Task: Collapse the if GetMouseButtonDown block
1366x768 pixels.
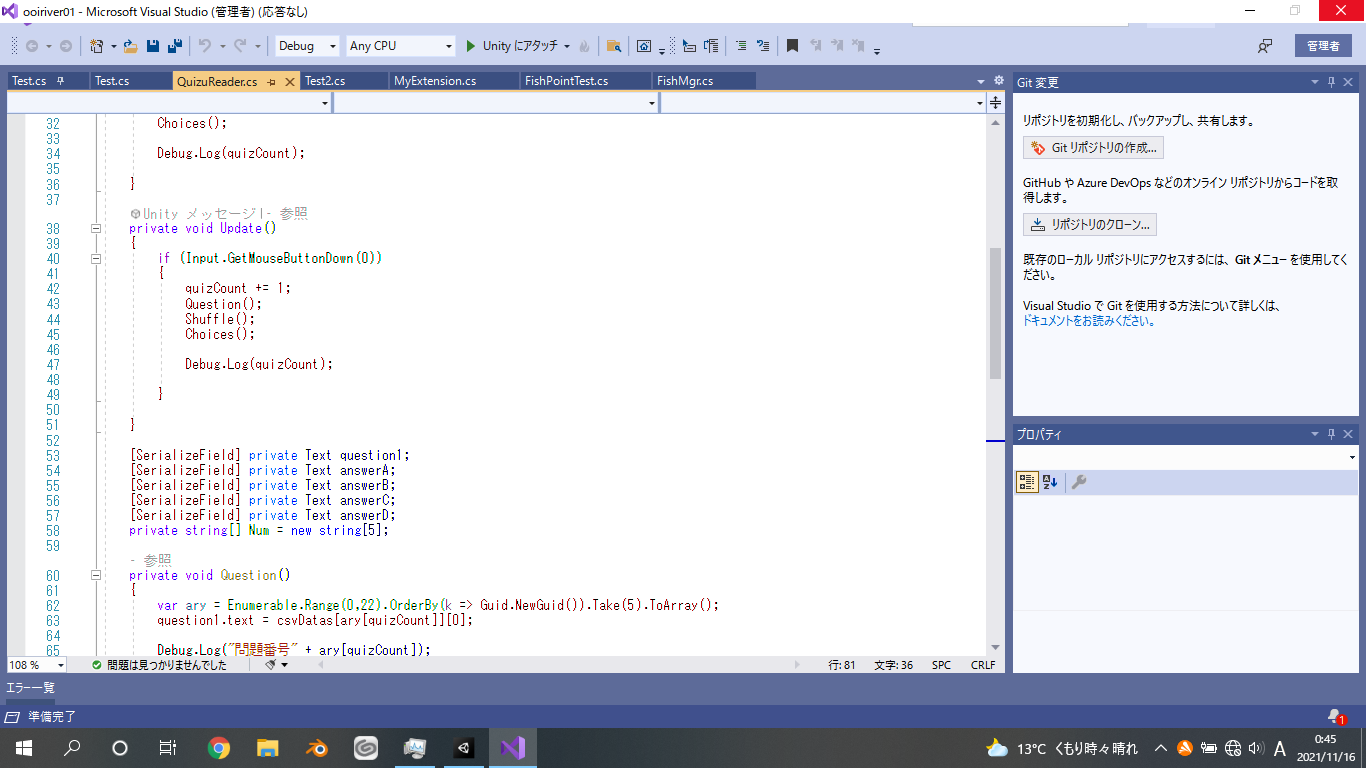Action: coord(96,258)
